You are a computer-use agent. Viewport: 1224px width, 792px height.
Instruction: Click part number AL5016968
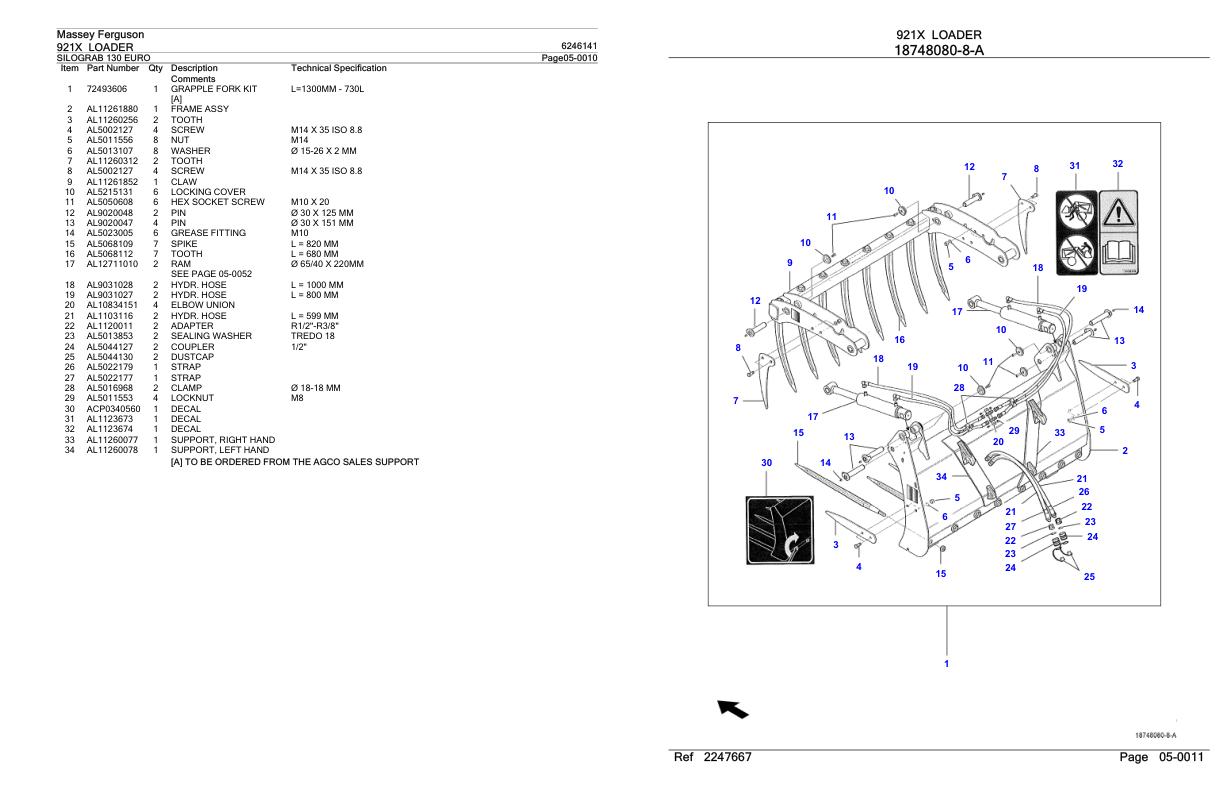[109, 388]
